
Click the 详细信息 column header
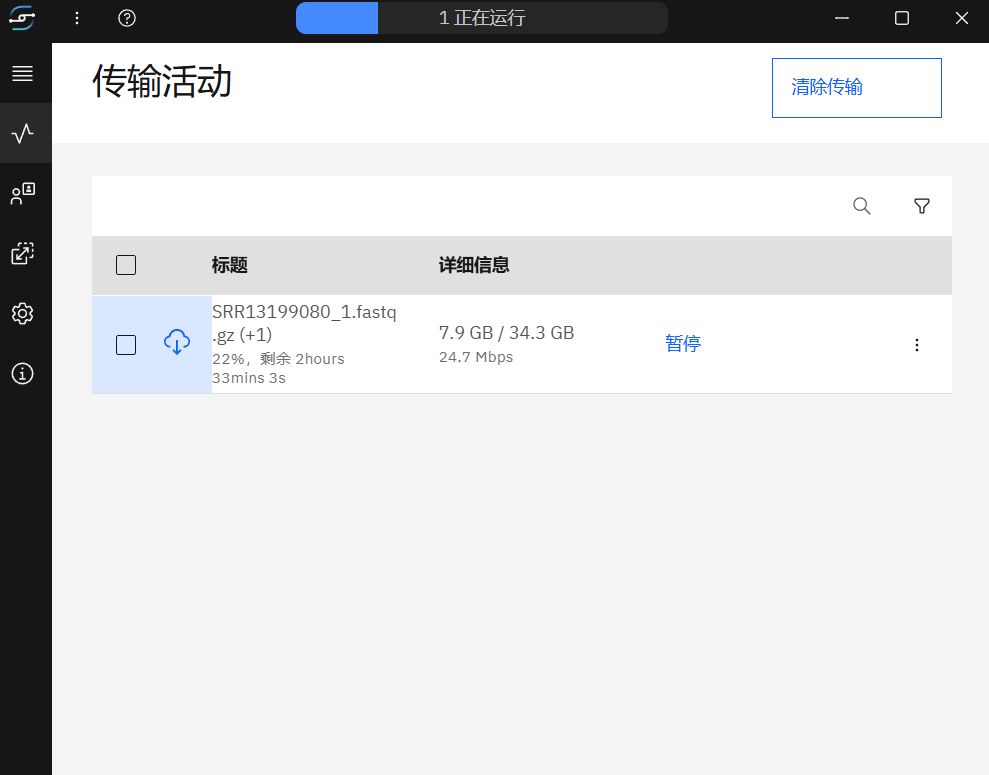coord(474,265)
